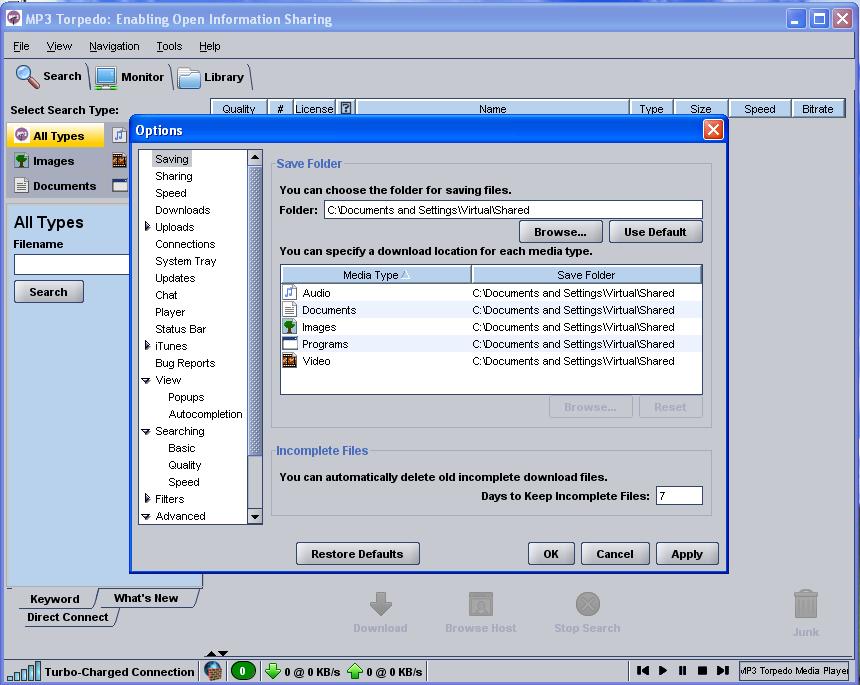
Task: Switch to the Direct Connect tab
Action: [x=67, y=617]
